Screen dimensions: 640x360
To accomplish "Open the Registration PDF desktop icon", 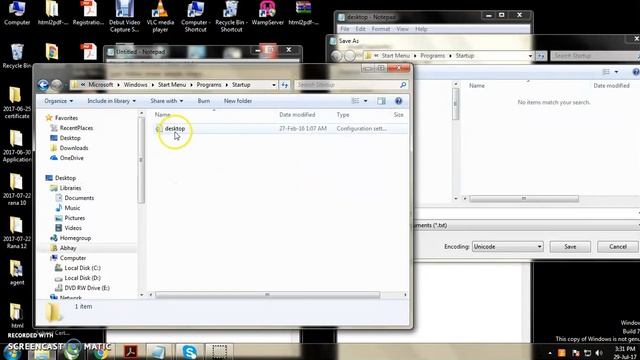I will click(88, 13).
